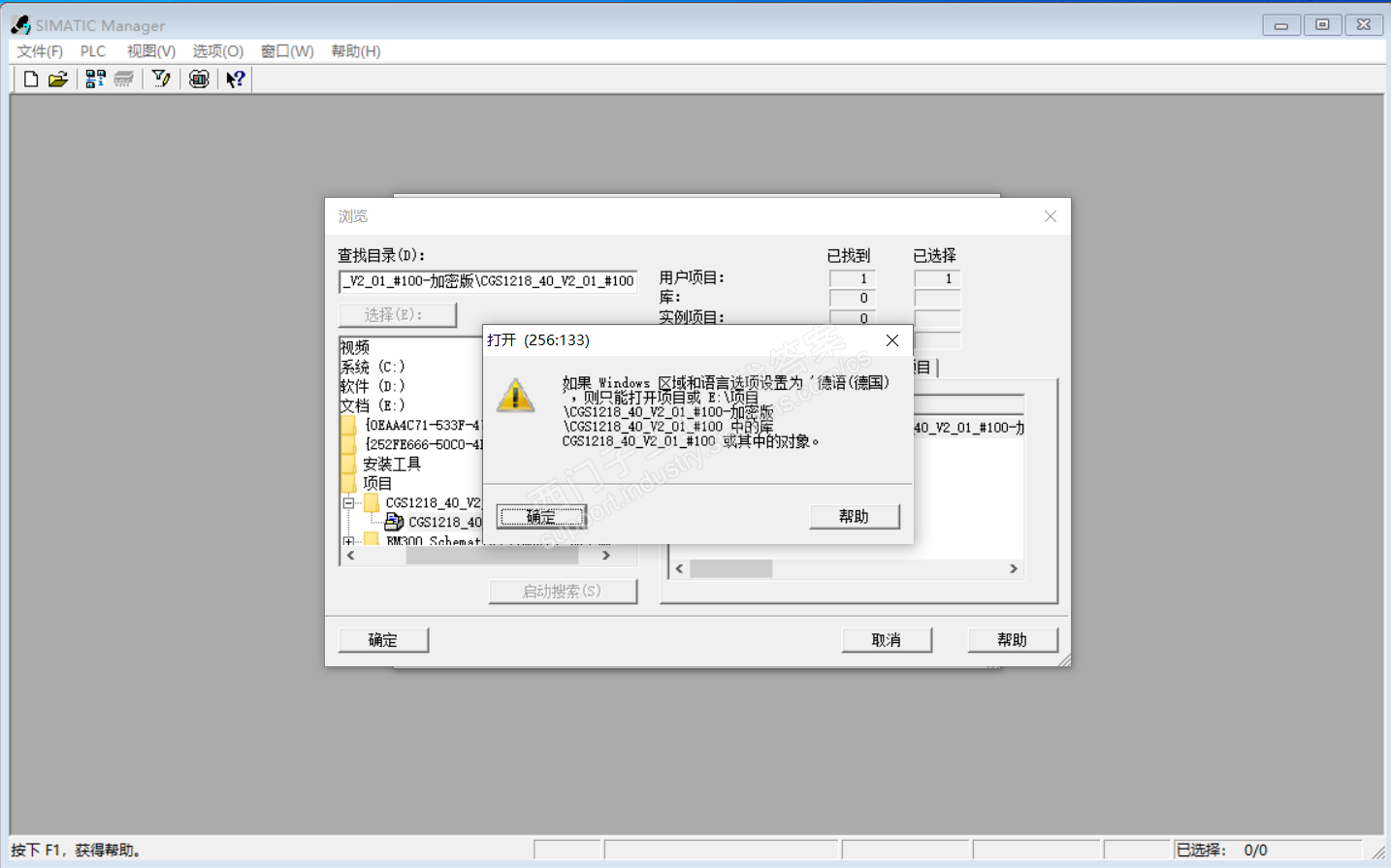The image size is (1391, 868).
Task: Expand the BM300 Schemat folder node
Action: (348, 541)
